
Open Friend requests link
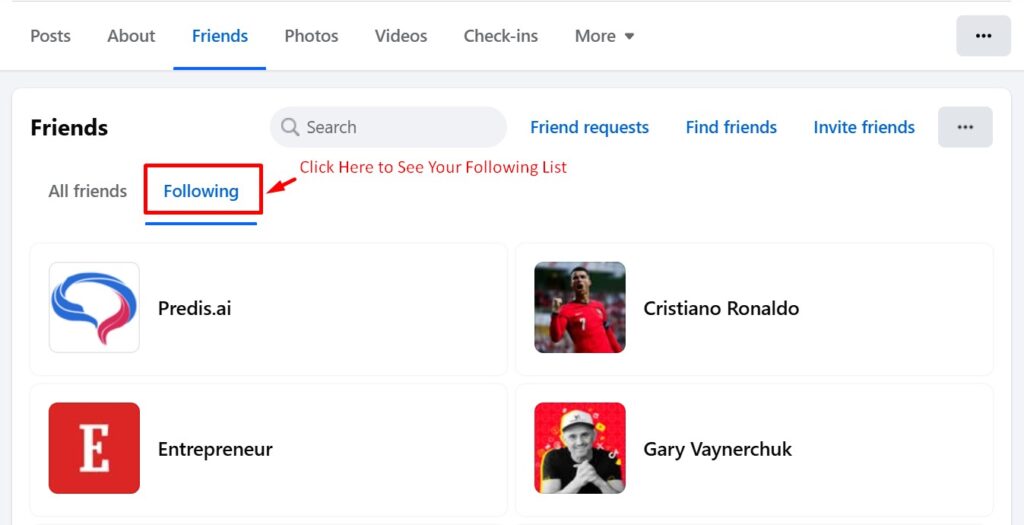(589, 127)
